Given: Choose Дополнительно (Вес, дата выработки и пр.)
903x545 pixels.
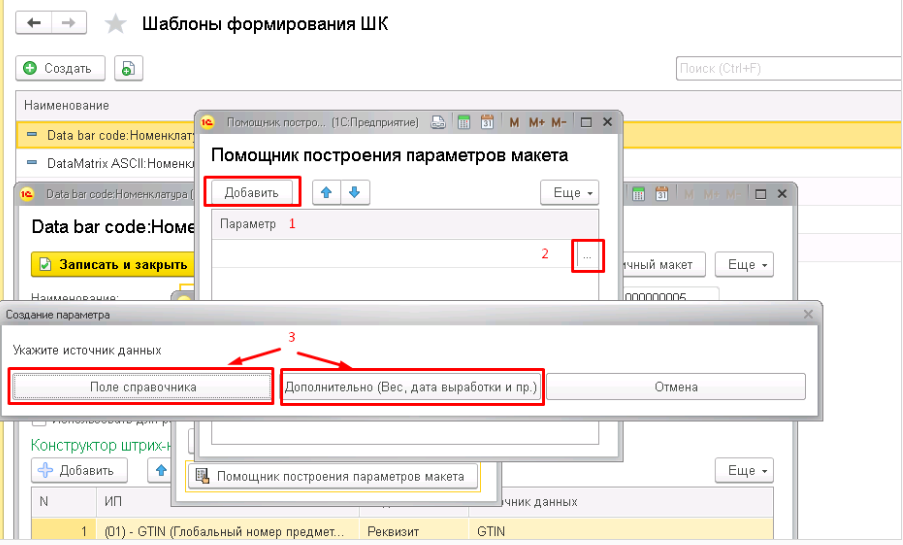Looking at the screenshot, I should 411,387.
